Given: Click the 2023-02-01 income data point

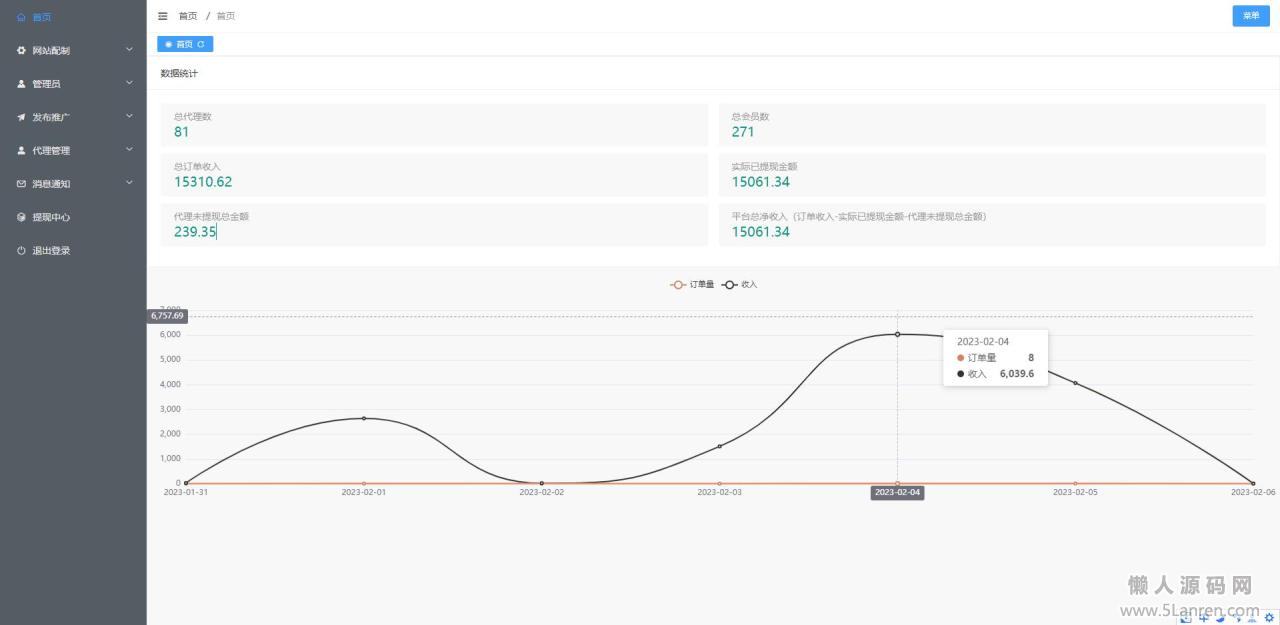Looking at the screenshot, I should click(363, 418).
